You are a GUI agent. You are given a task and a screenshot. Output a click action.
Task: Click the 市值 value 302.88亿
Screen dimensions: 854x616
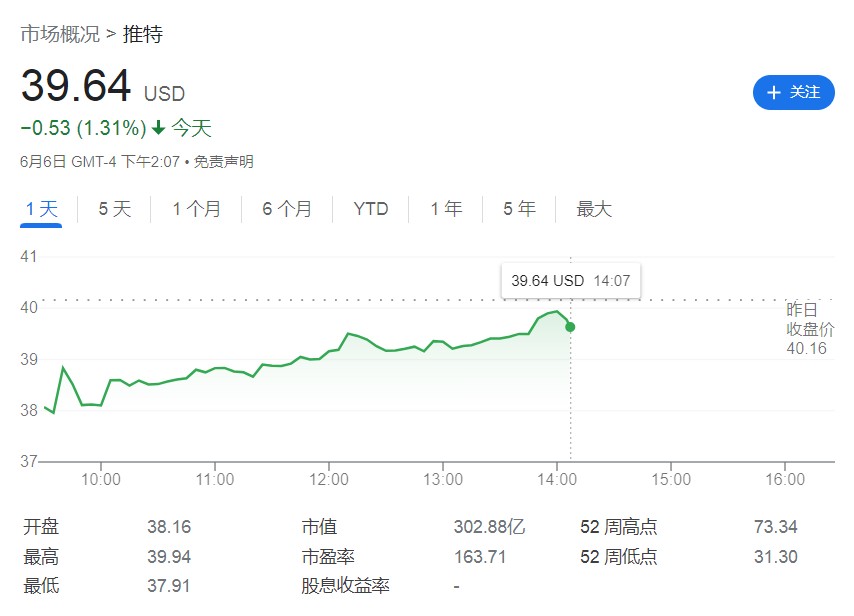(489, 527)
